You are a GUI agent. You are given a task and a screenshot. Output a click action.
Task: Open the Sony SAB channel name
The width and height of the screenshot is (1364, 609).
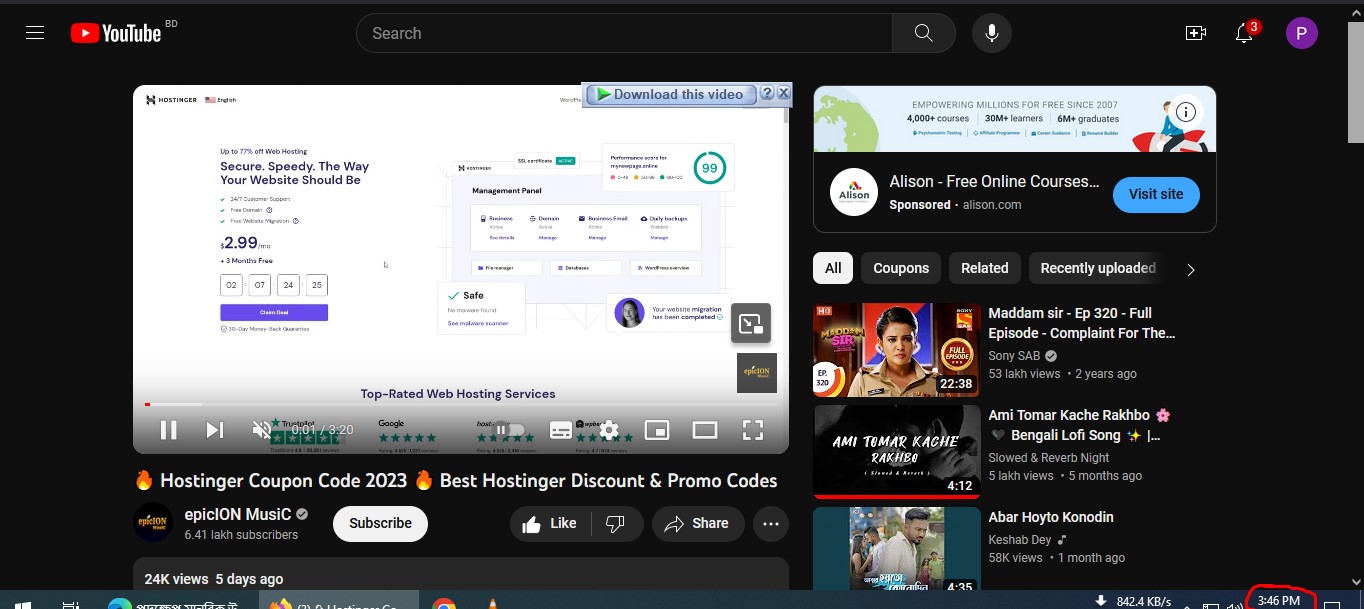click(x=1014, y=356)
